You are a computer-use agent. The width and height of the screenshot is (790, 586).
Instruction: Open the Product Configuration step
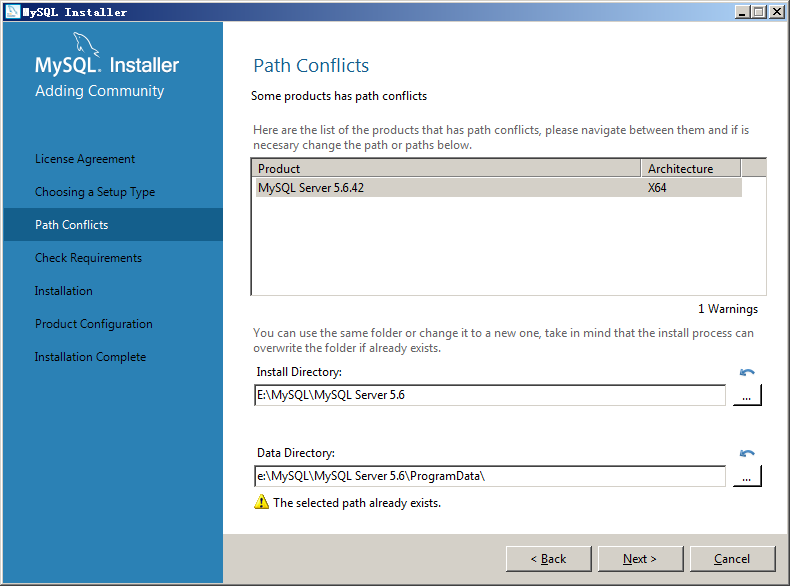(x=94, y=324)
